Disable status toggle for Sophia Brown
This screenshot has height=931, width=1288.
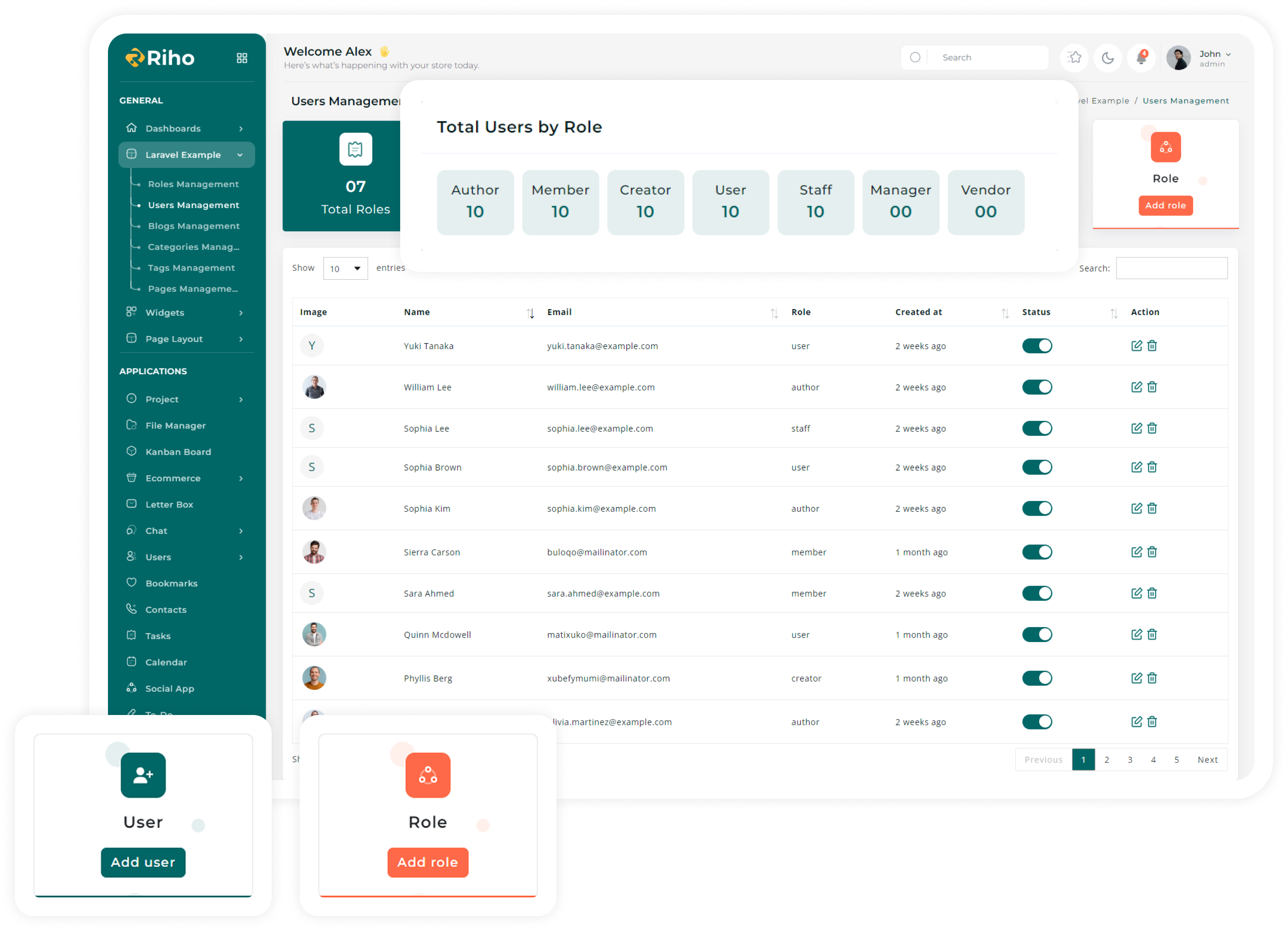(x=1037, y=467)
